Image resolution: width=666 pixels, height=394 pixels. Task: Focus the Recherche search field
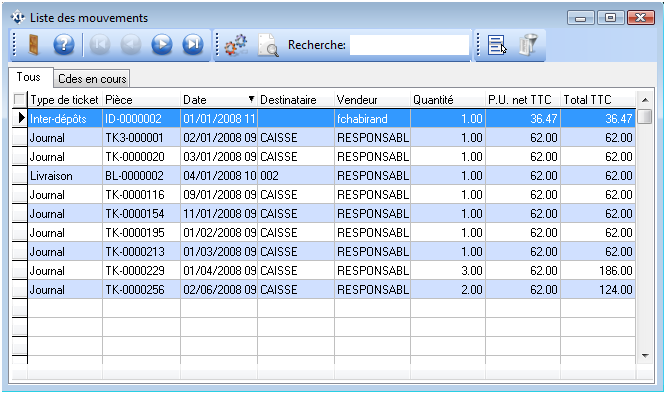(409, 45)
